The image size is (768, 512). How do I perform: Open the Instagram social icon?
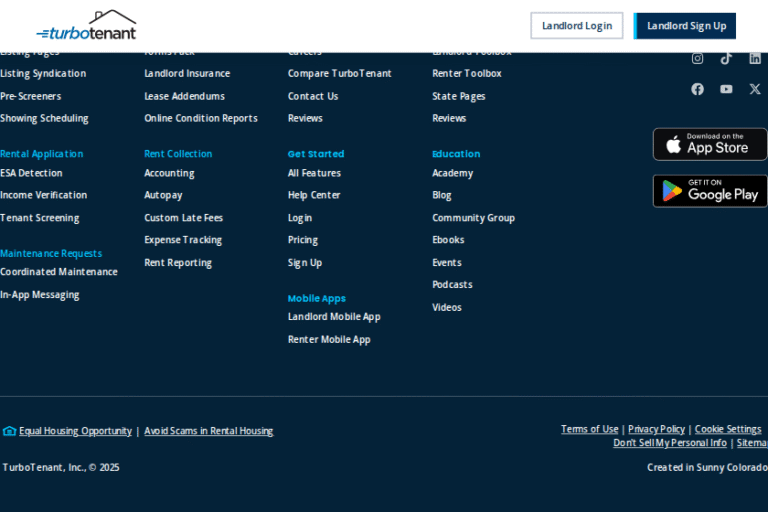[x=698, y=59]
